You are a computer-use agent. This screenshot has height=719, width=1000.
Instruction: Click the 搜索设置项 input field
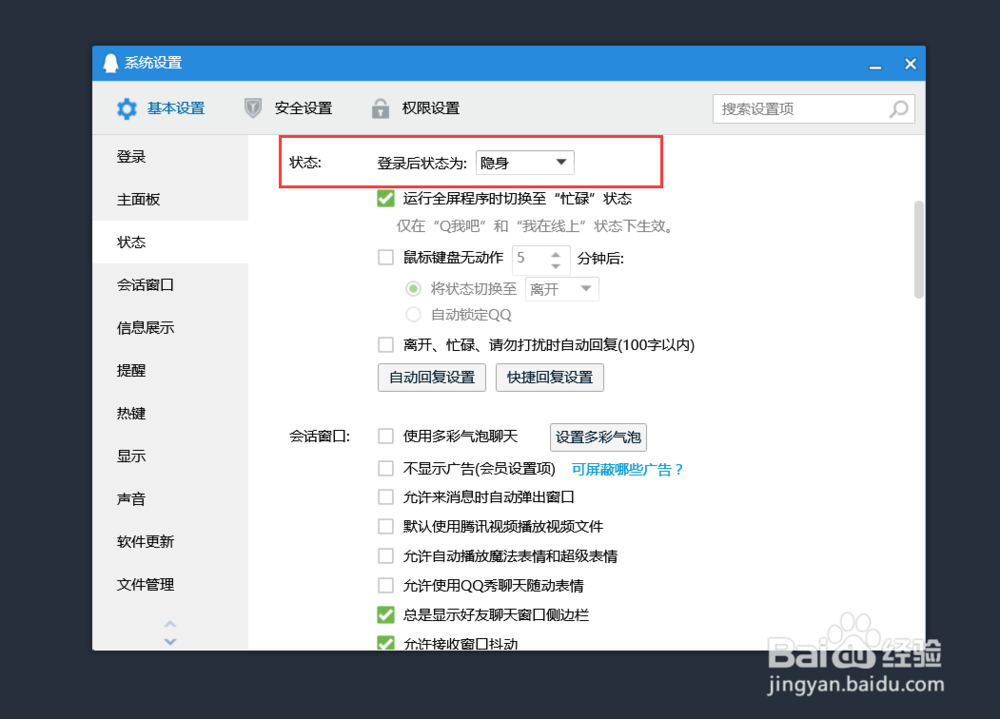[790, 108]
